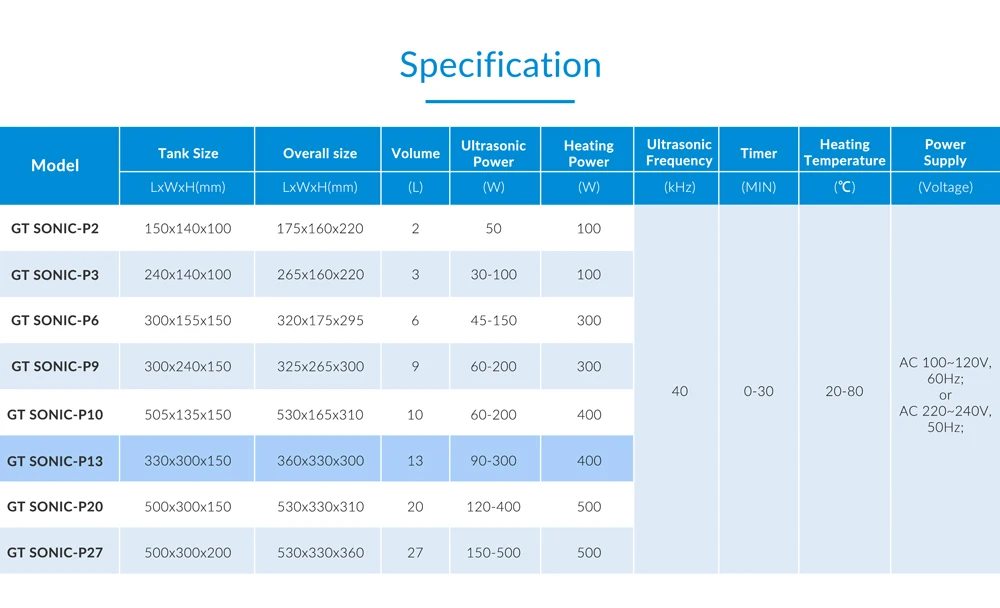Click ultrasonic power value 45-150

(x=494, y=320)
